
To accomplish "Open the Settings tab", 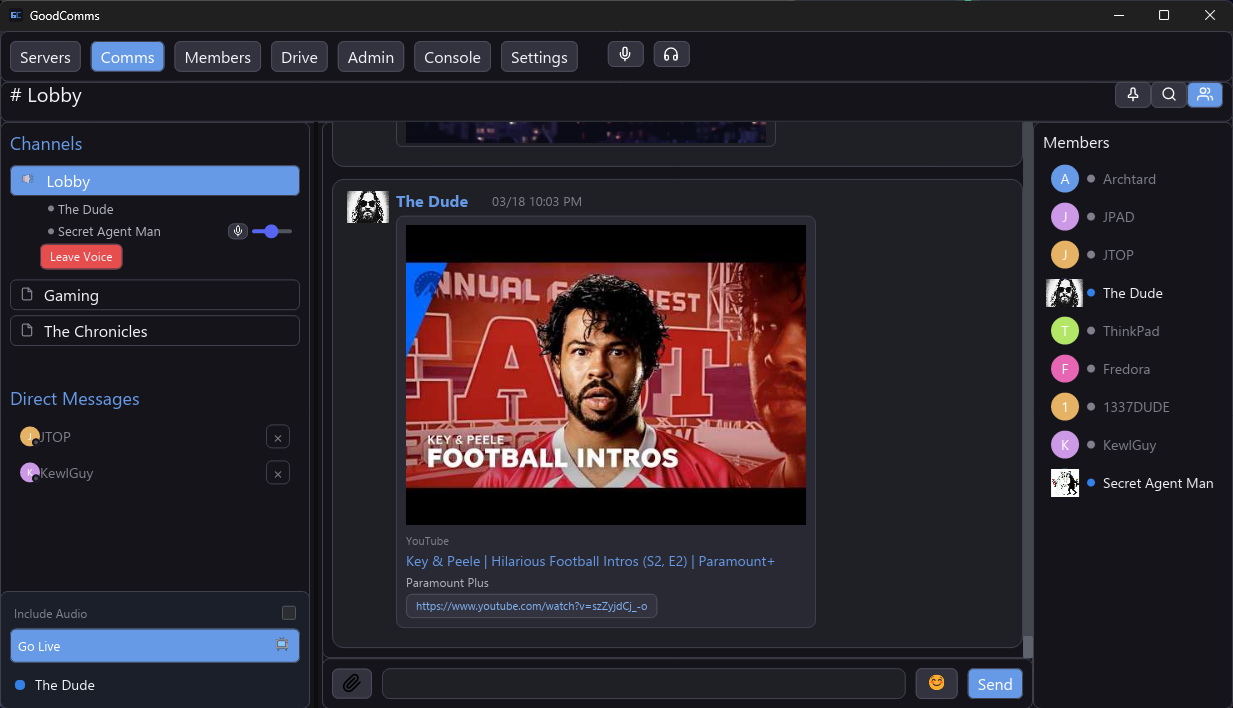I will 539,57.
